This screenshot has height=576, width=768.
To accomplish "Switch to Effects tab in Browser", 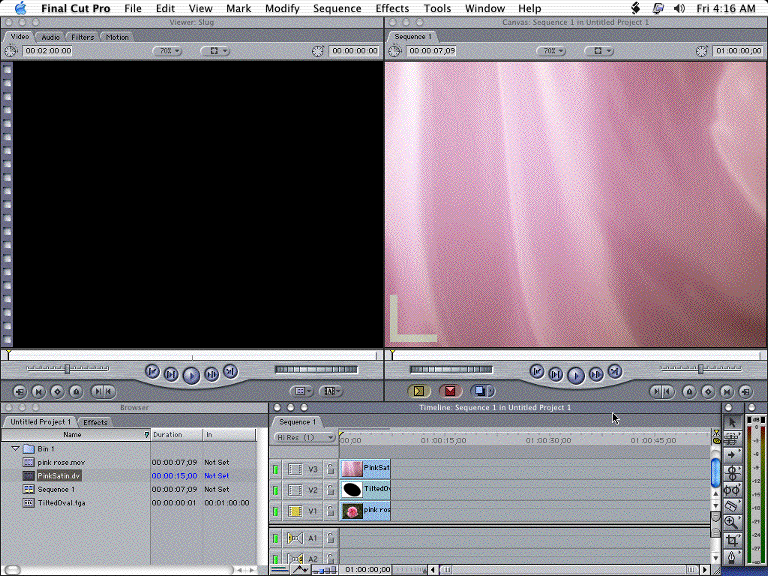I will [95, 422].
